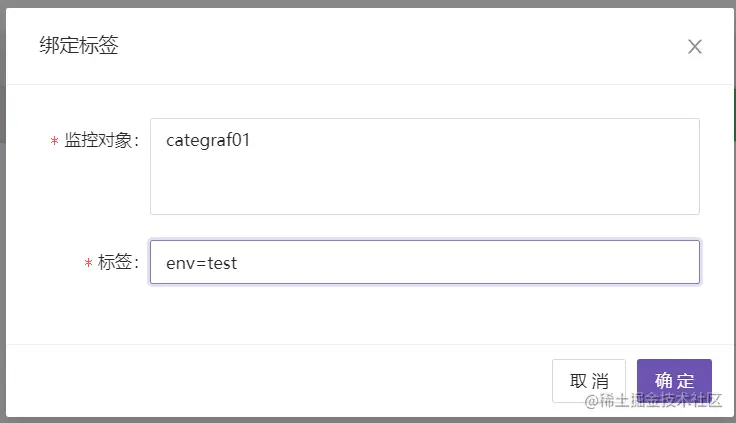This screenshot has height=423, width=736.
Task: Close the 绑定标签 dialog with the X icon
Action: tap(695, 46)
